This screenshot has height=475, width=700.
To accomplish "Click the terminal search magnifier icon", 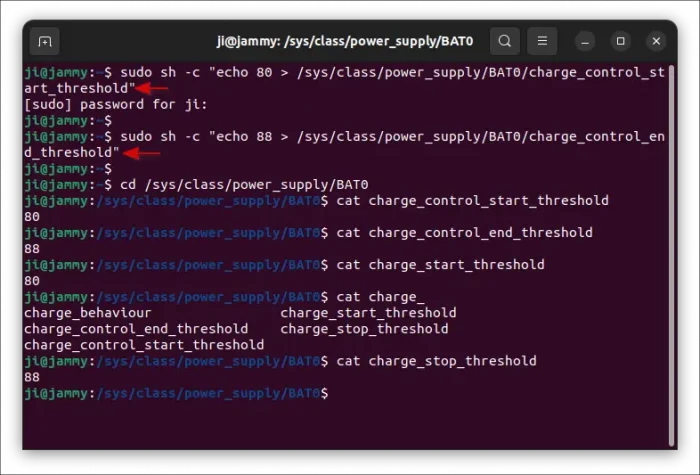I will click(505, 41).
